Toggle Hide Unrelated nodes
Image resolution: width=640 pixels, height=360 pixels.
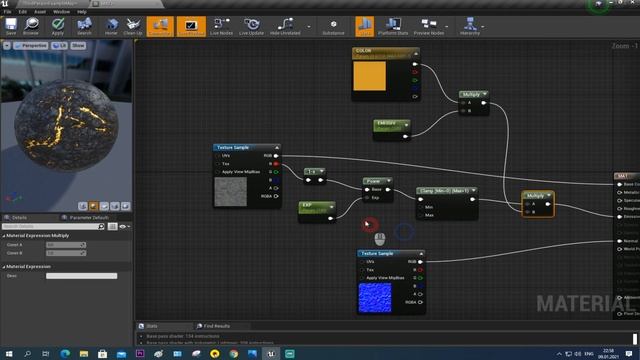point(285,26)
